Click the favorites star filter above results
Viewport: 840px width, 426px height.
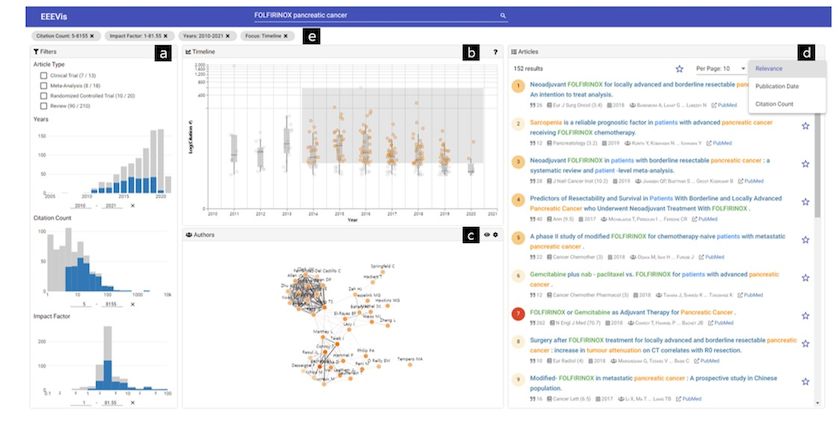point(679,69)
